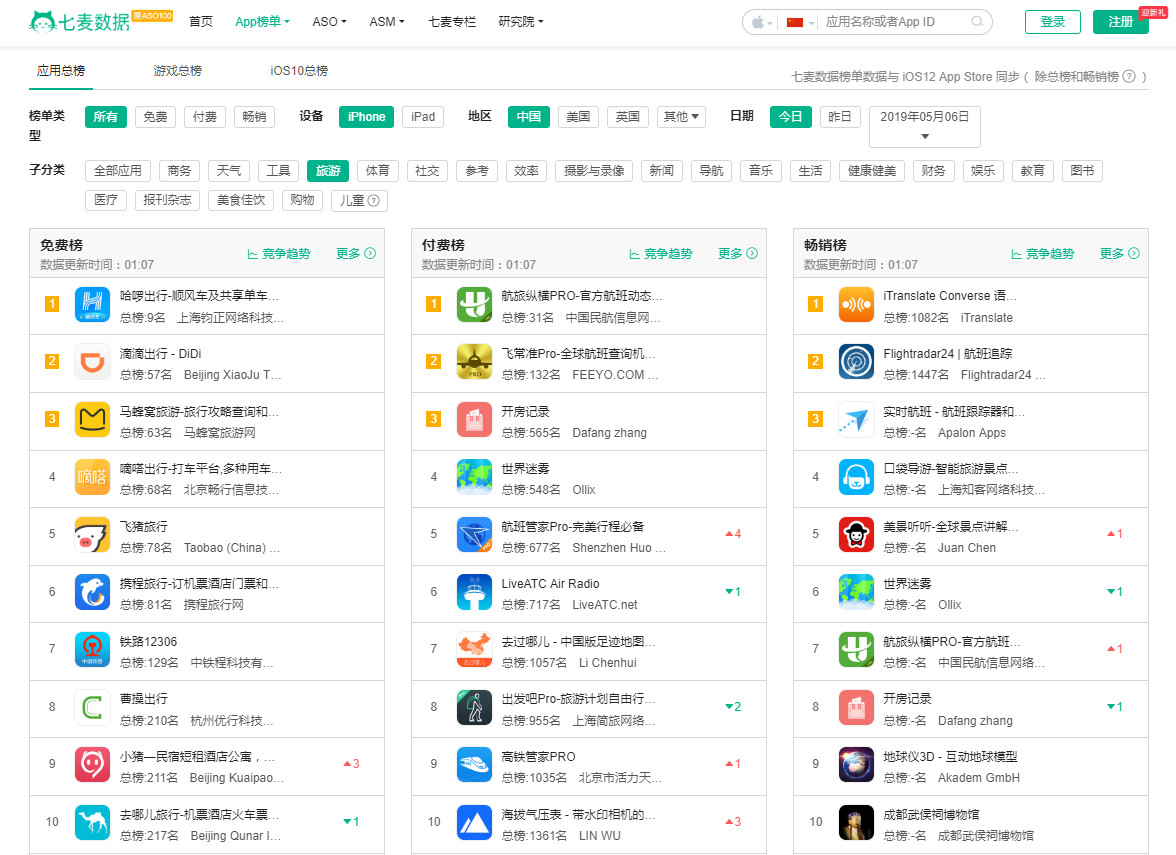Click the 登录 button

point(1052,22)
